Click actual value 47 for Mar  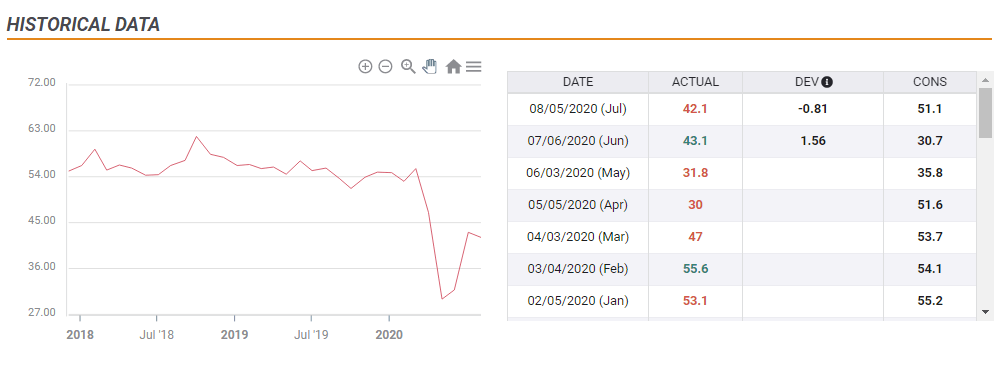click(695, 237)
